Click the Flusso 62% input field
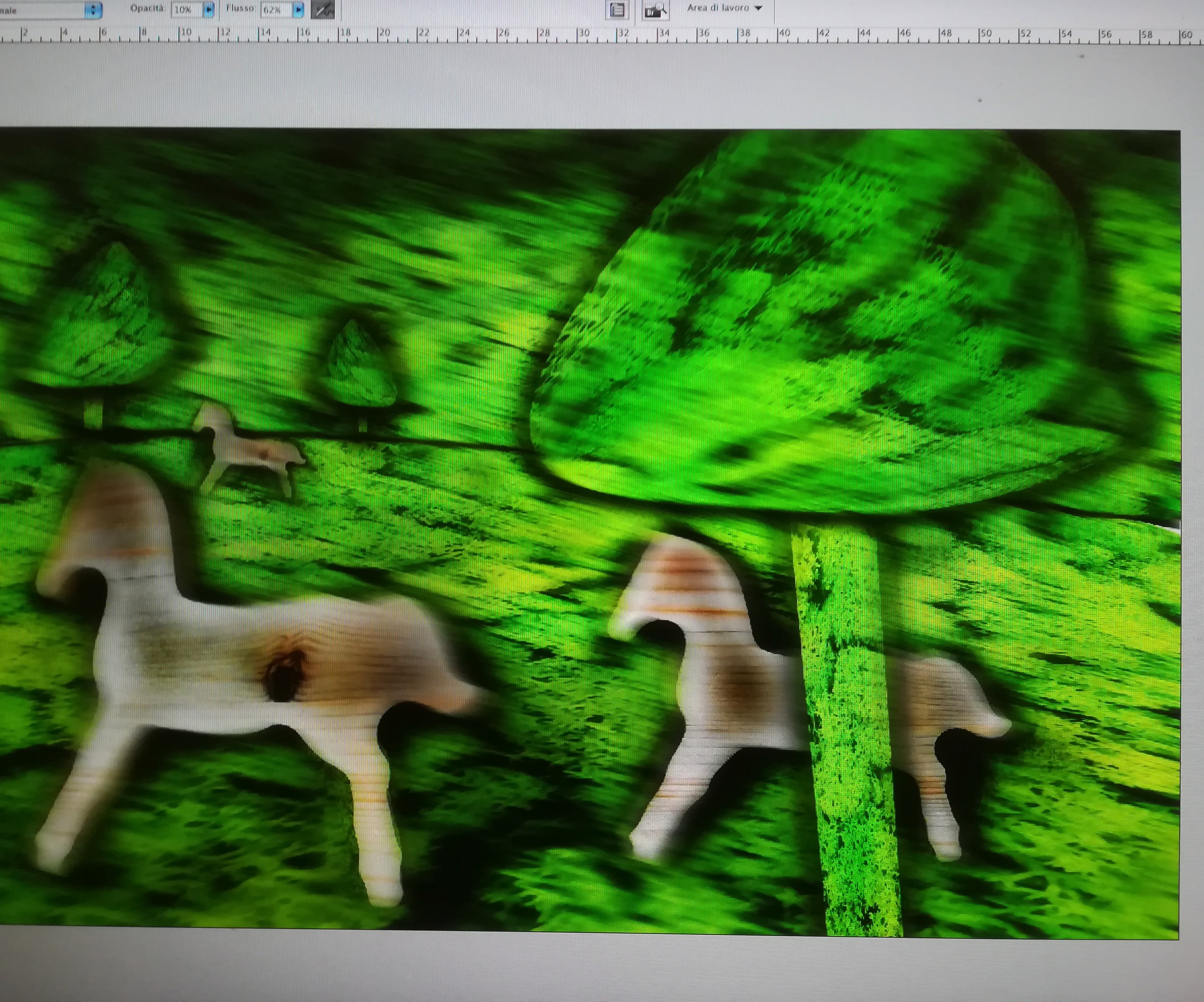 pos(275,10)
